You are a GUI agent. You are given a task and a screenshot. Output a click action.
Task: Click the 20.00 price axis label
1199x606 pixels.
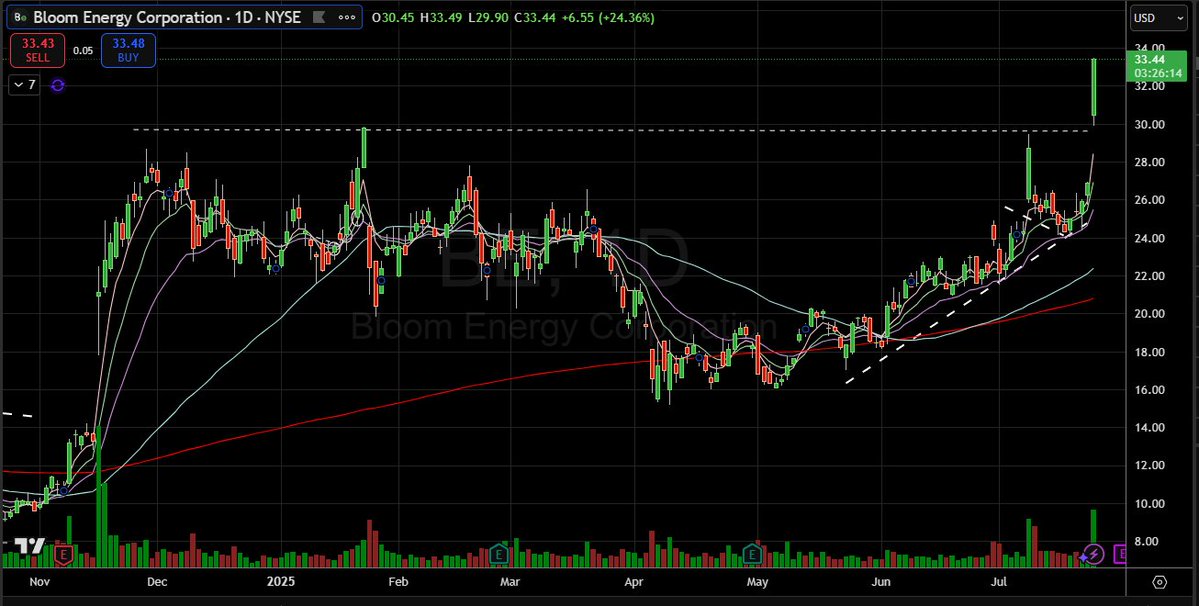[x=1149, y=314]
